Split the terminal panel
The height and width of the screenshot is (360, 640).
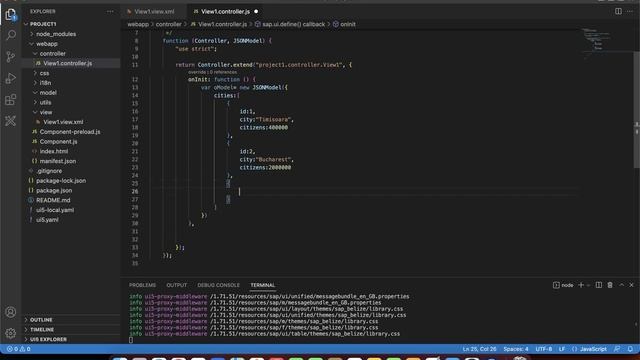coord(599,285)
